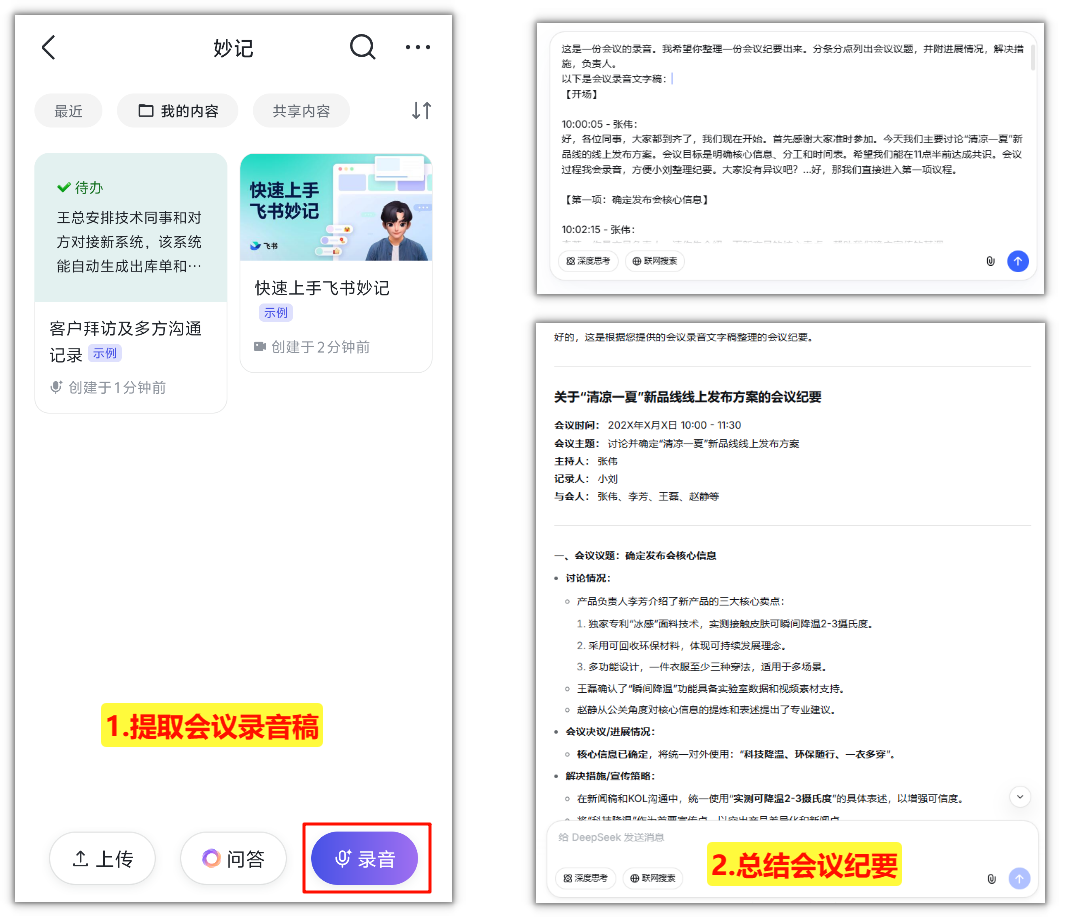Click the 快速上手飞书妙记 card title
1075x917 pixels.
pyautogui.click(x=322, y=288)
